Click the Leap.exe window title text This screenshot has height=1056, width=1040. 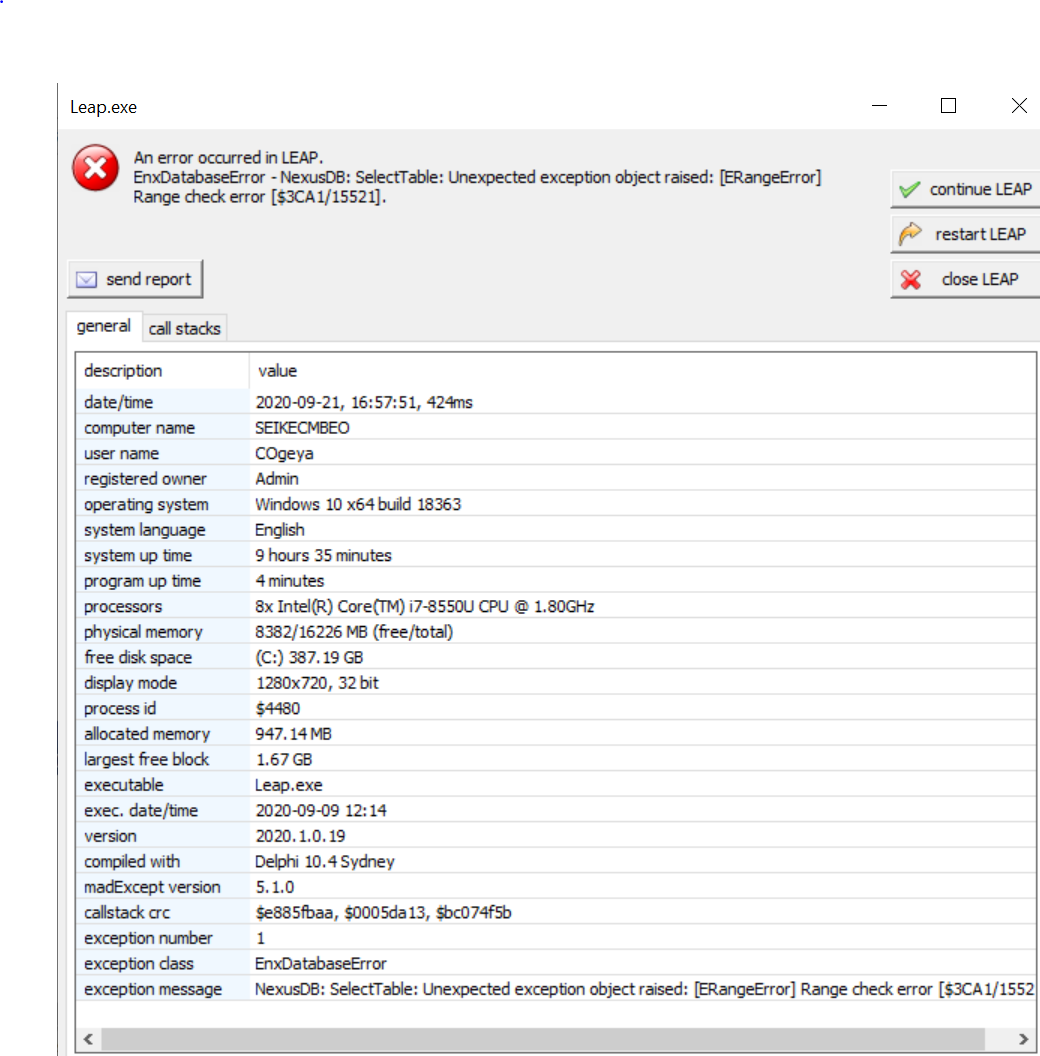point(103,107)
